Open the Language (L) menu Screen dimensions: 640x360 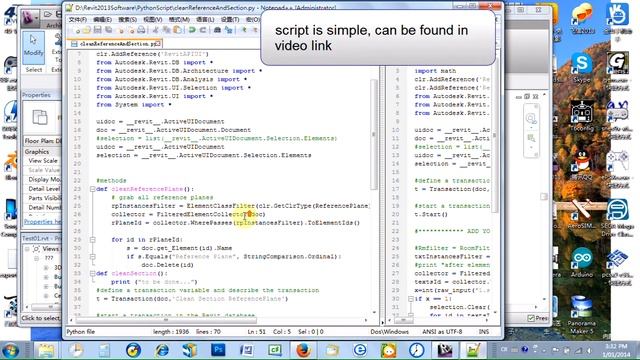point(205,19)
